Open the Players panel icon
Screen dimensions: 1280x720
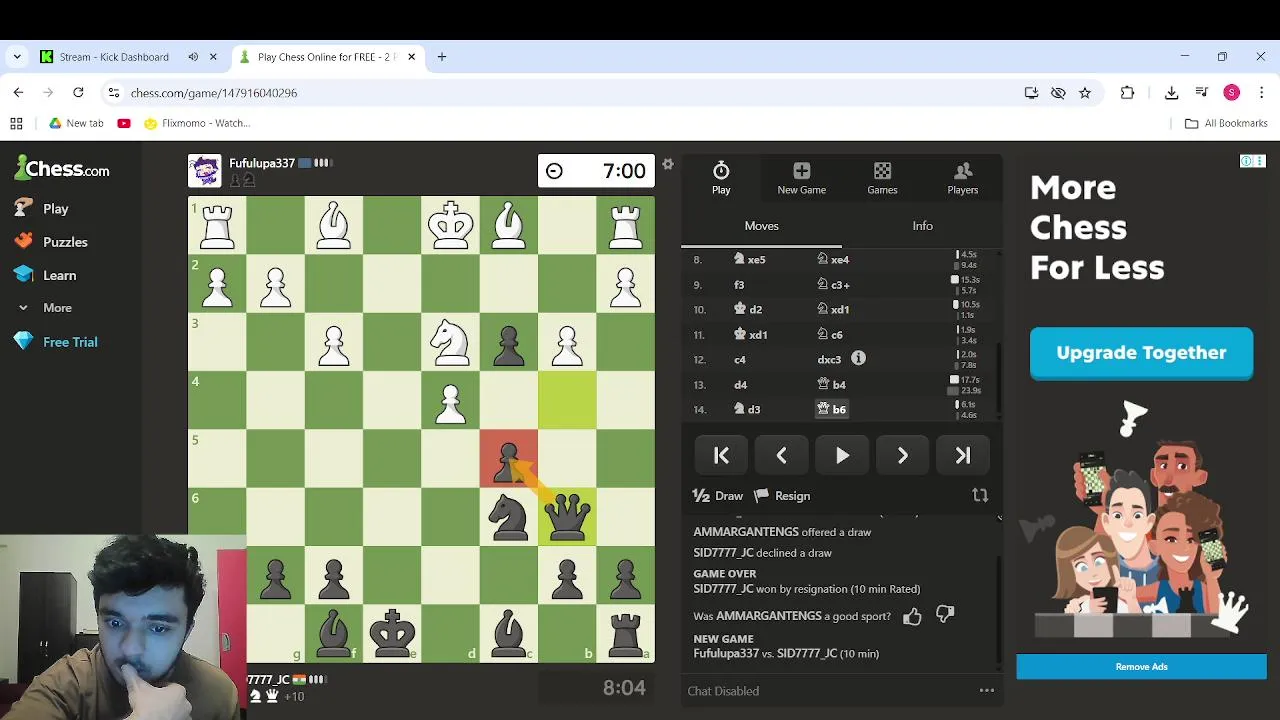963,178
